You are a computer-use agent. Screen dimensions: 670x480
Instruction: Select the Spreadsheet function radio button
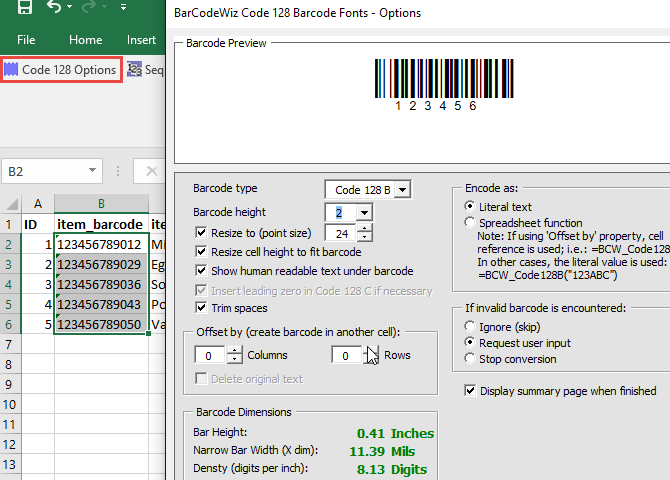point(470,222)
